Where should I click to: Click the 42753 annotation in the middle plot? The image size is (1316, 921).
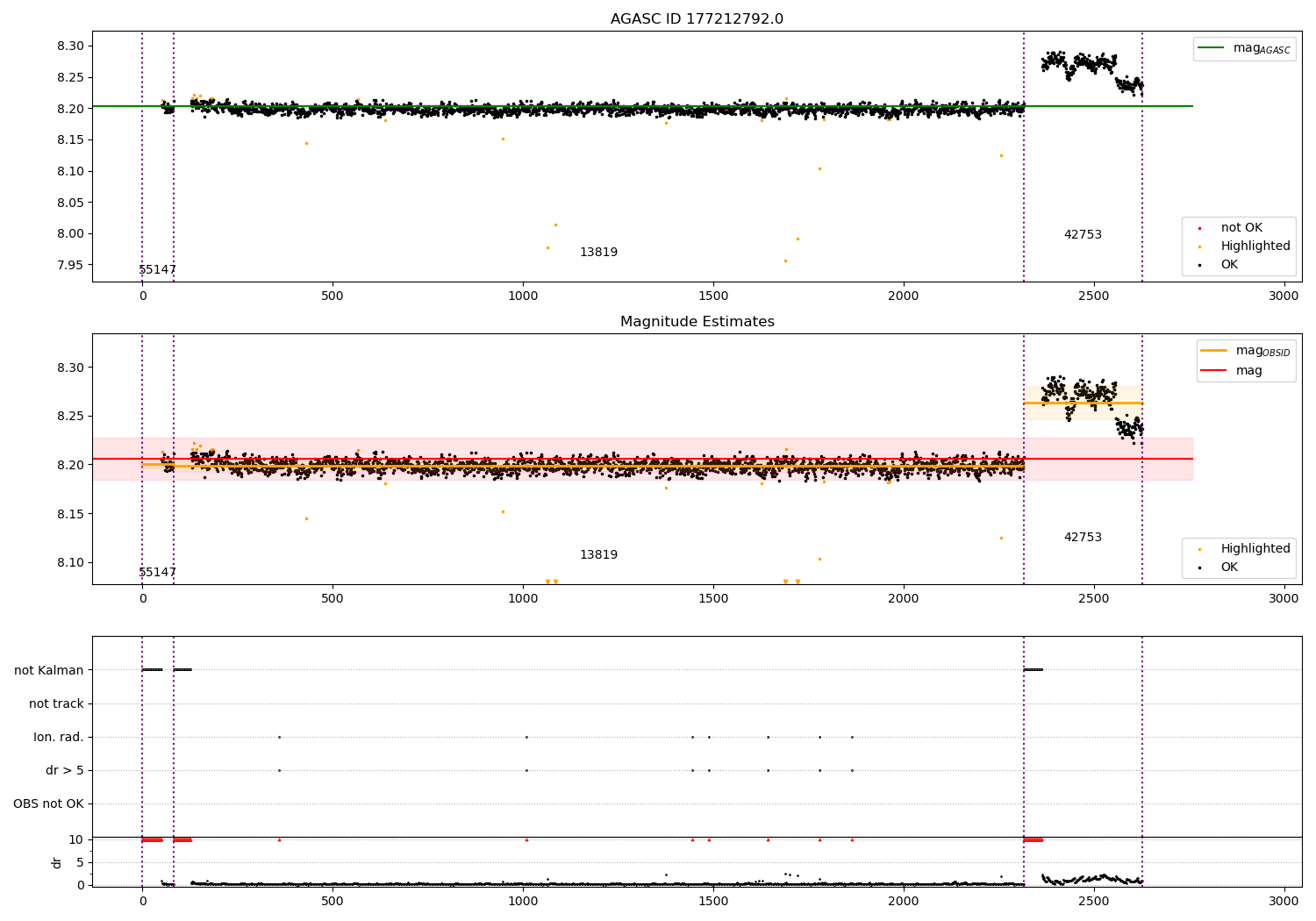[1083, 538]
